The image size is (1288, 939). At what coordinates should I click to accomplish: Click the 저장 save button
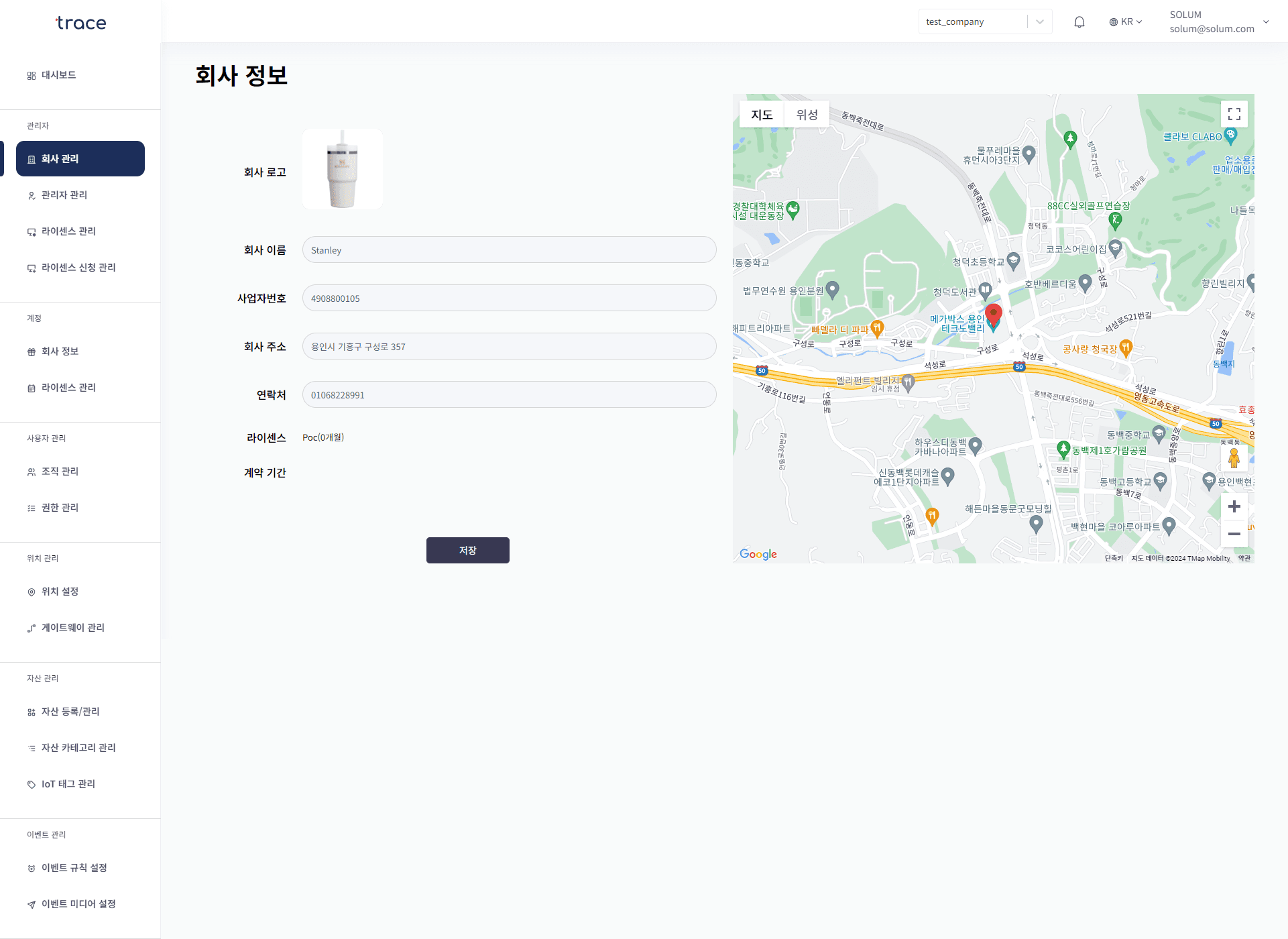(467, 550)
